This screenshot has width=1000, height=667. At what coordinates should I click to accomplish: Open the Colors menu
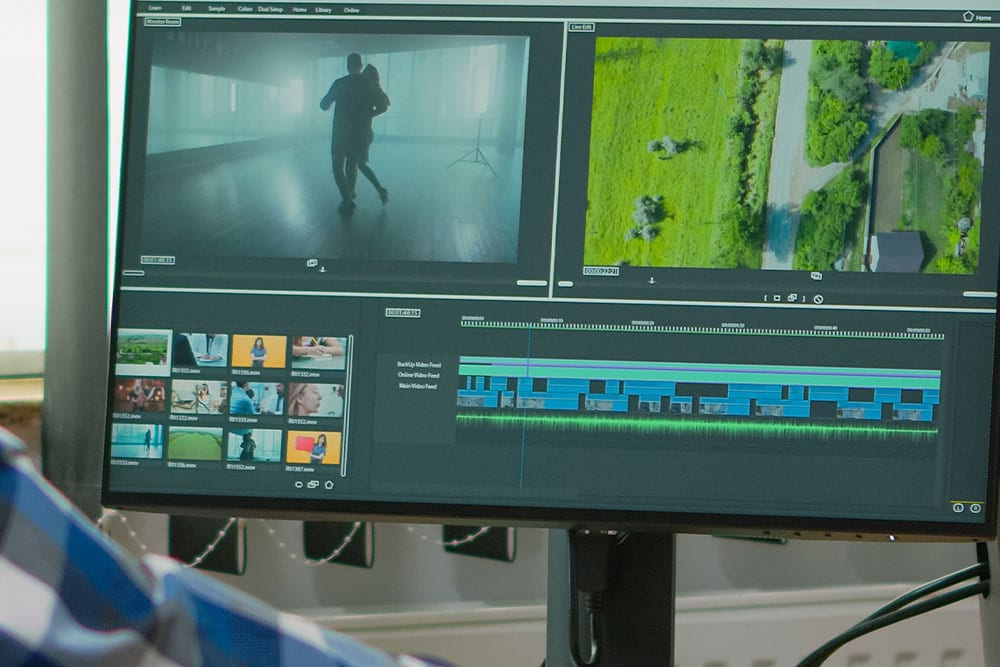245,9
